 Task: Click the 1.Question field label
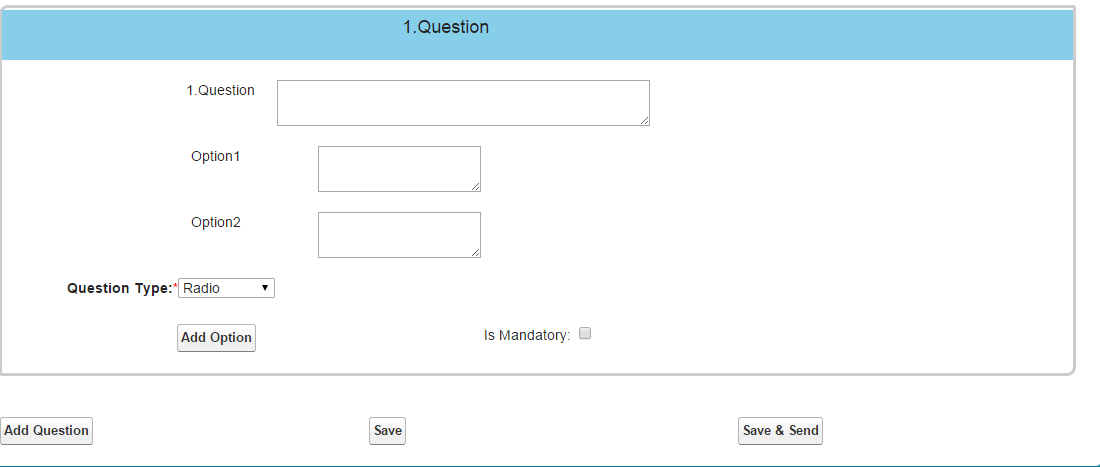click(221, 90)
